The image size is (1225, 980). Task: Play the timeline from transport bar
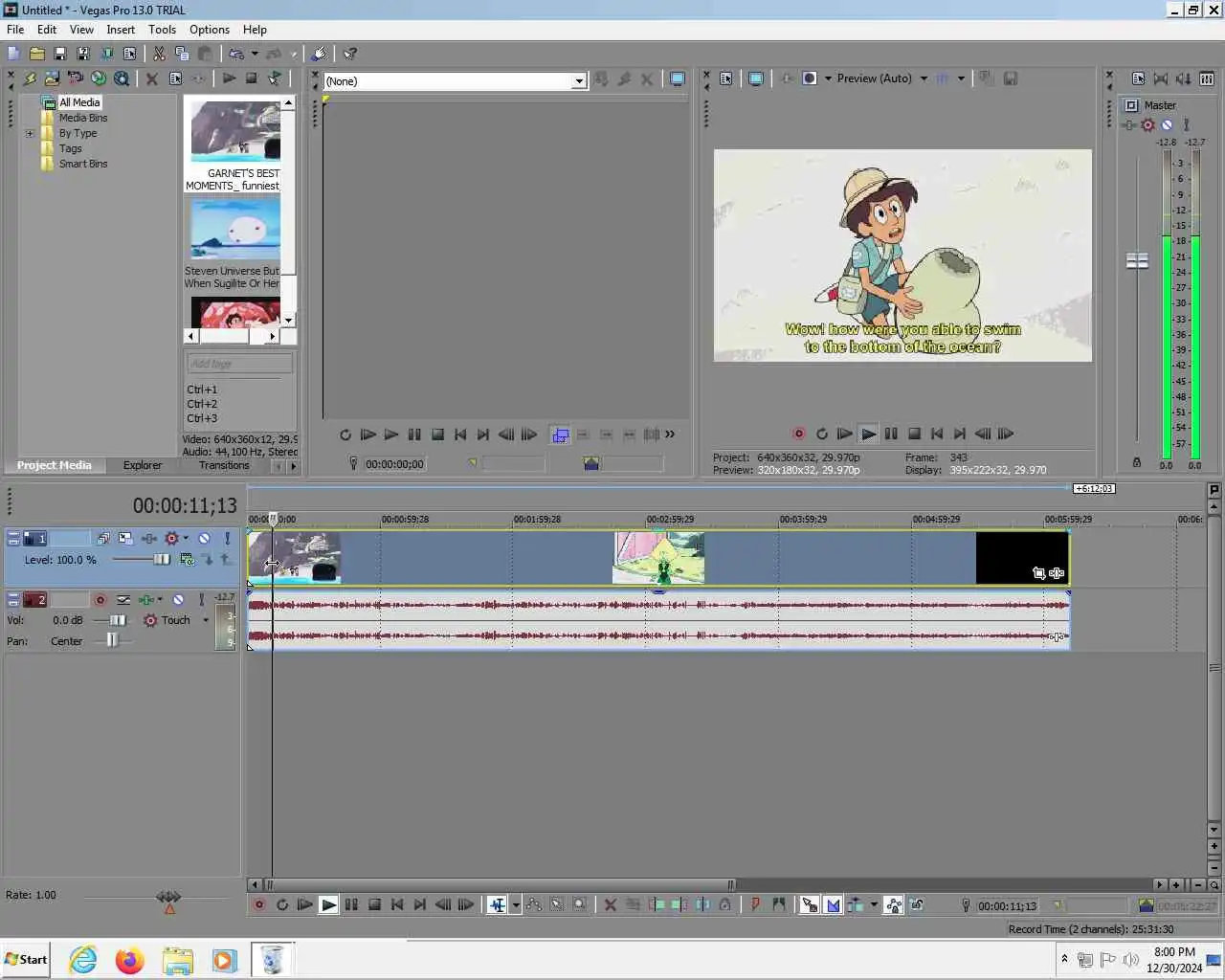tap(328, 904)
